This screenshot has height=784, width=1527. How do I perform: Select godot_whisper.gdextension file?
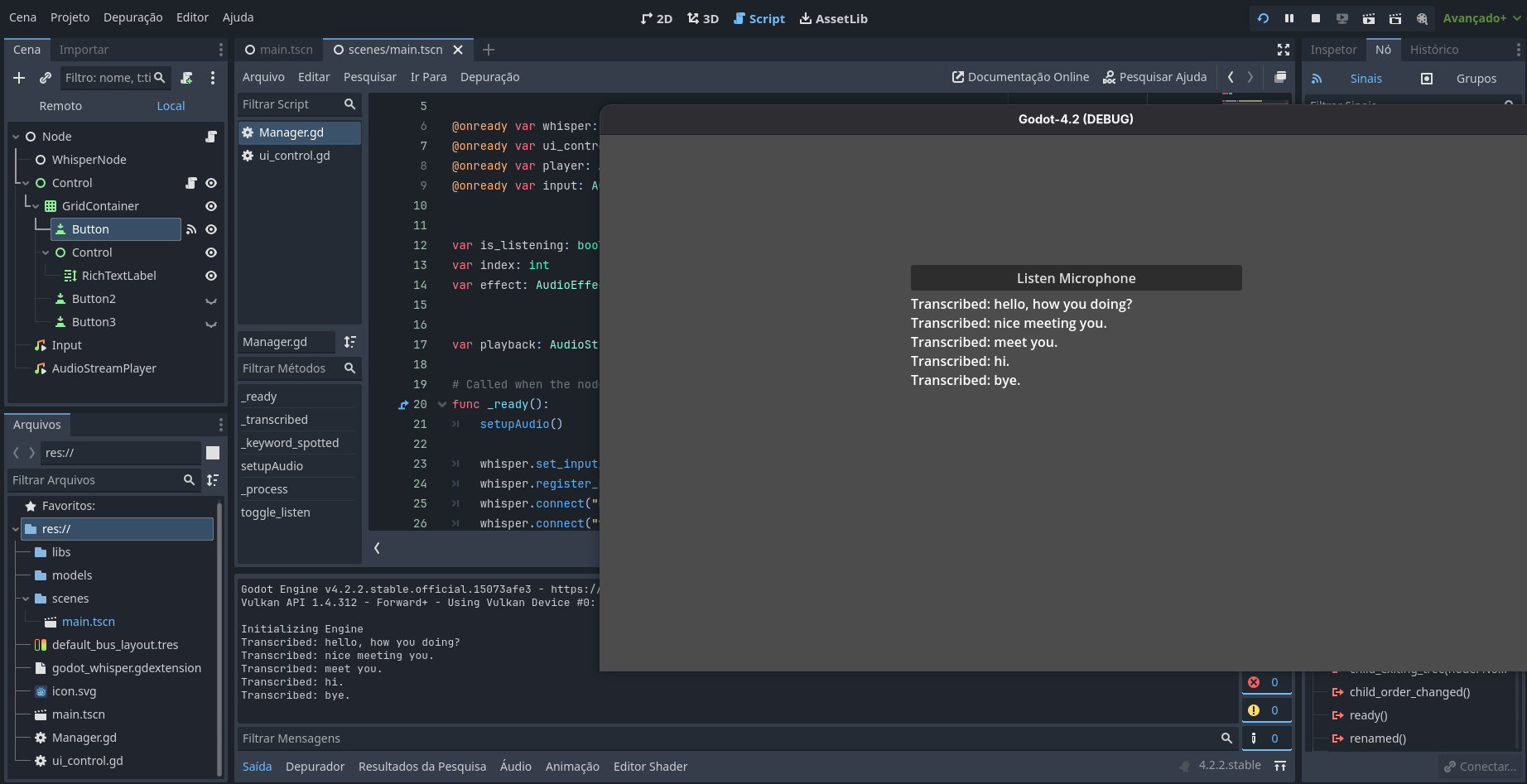[x=127, y=668]
